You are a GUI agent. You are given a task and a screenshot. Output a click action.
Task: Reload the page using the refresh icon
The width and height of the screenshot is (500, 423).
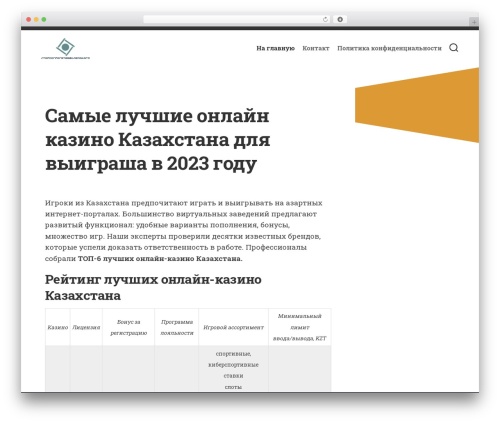[325, 19]
